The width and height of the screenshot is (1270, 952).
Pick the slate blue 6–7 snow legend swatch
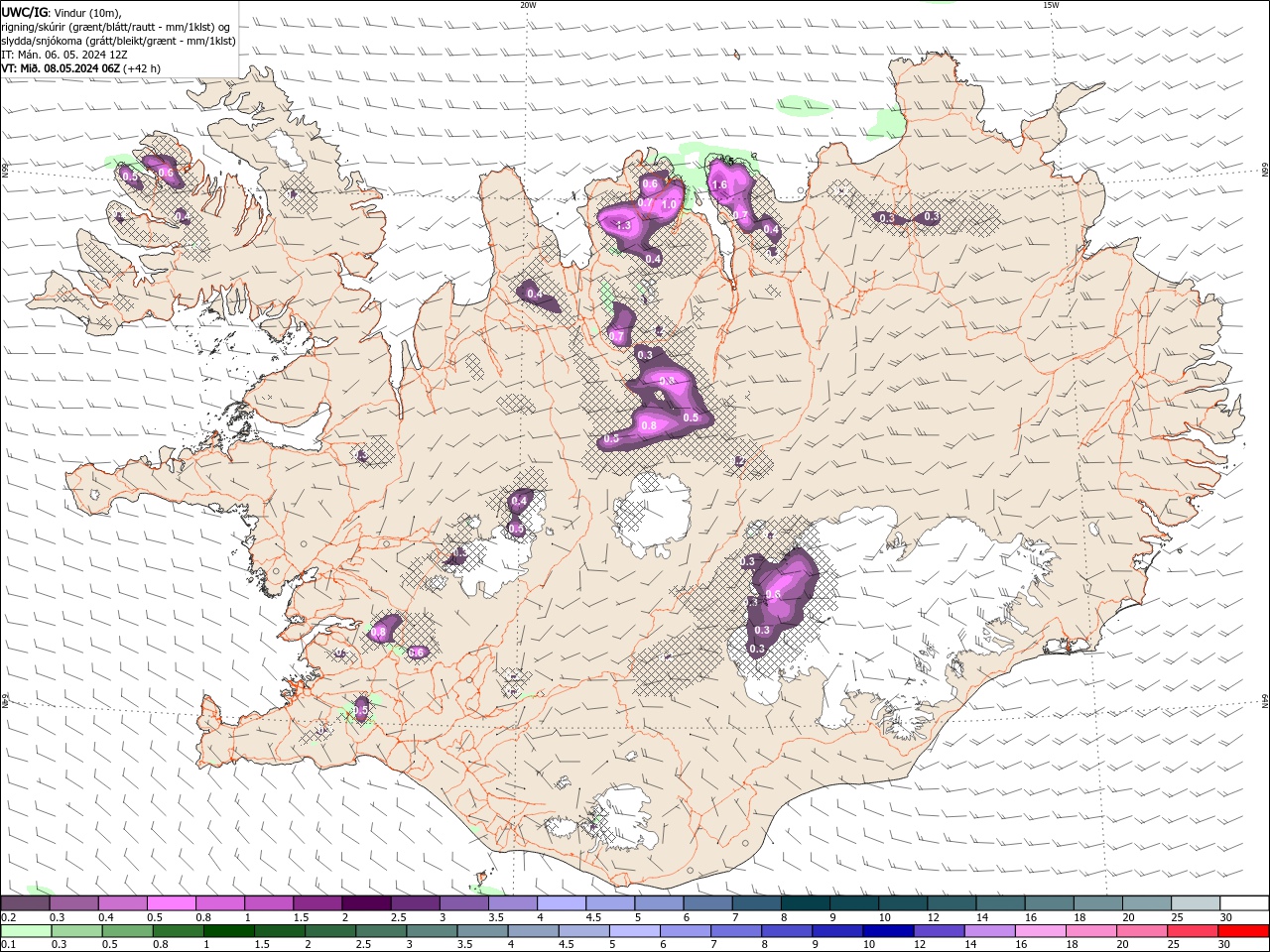coord(708,903)
